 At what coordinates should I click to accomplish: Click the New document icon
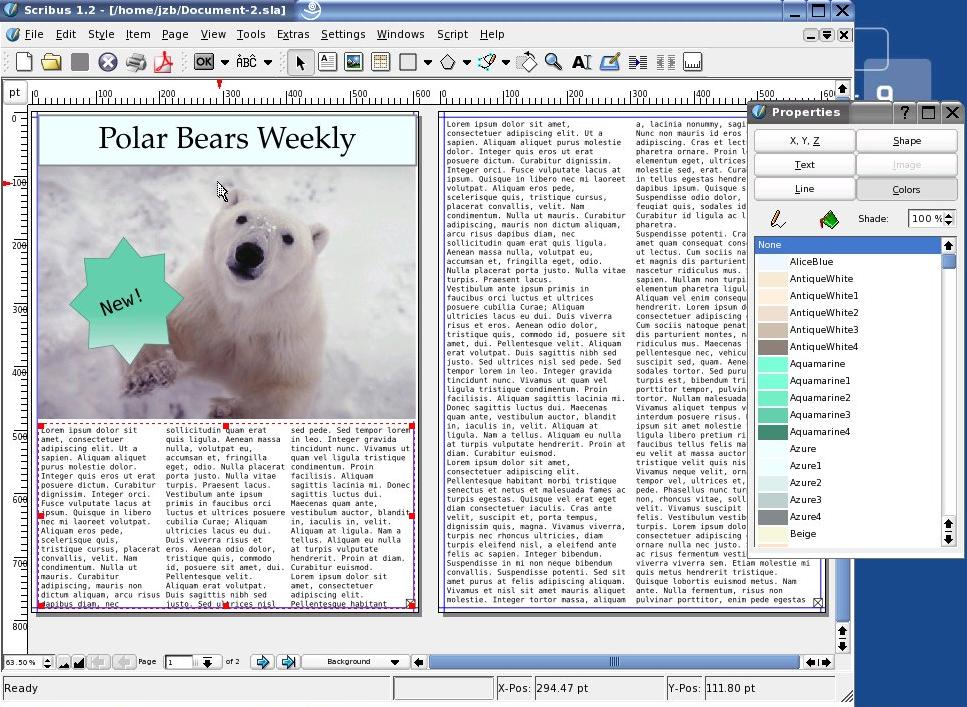coord(23,62)
